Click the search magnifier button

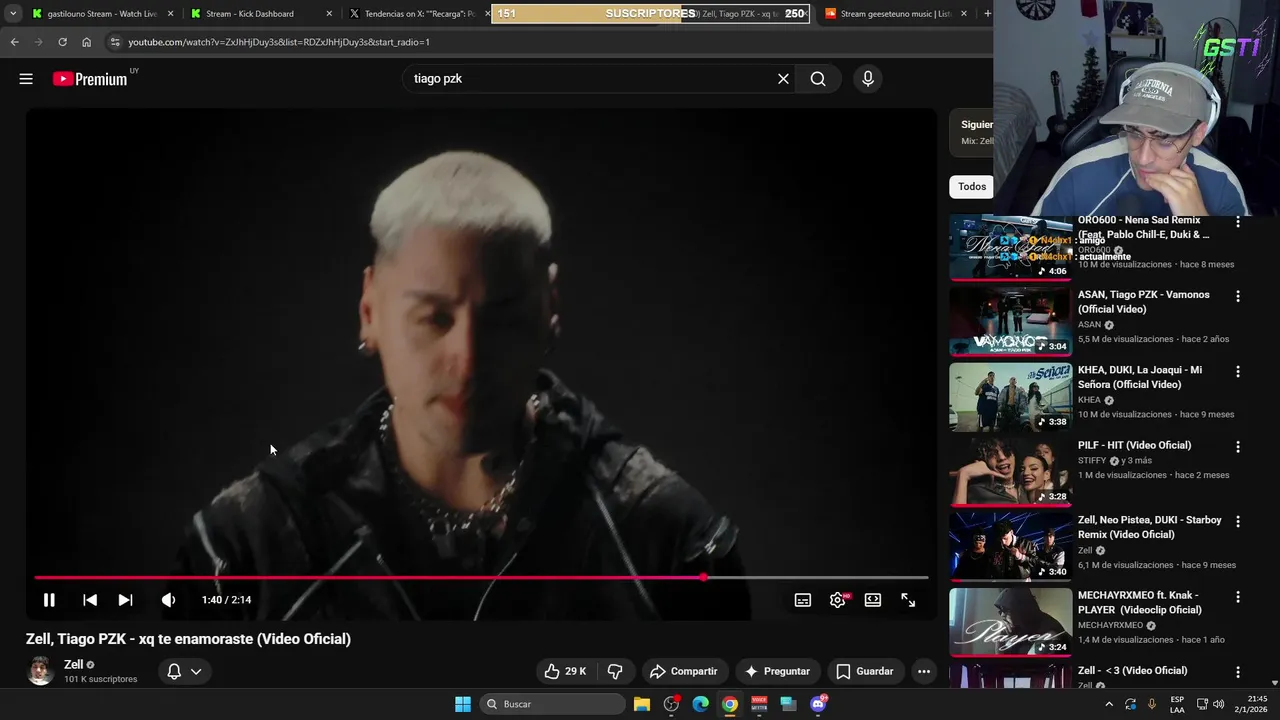point(818,79)
